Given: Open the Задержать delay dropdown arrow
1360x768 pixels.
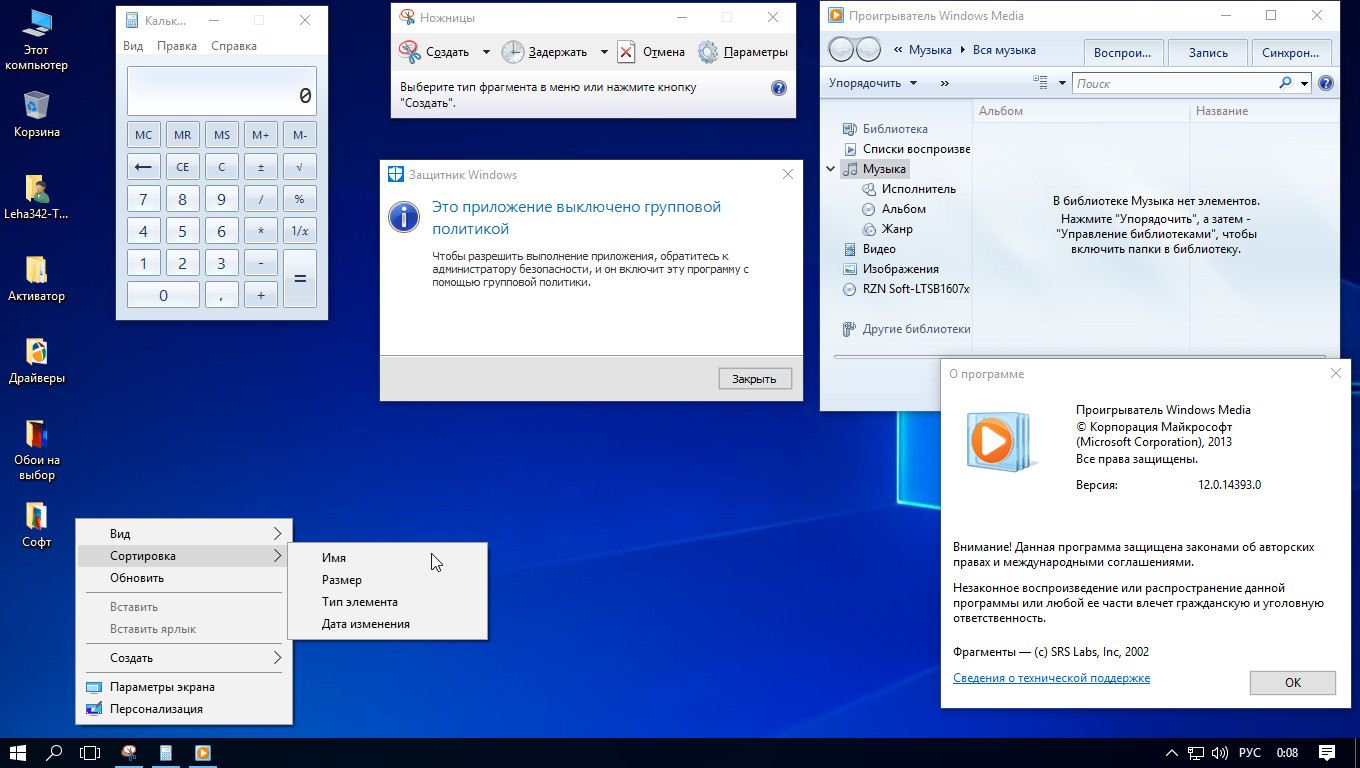Looking at the screenshot, I should click(604, 52).
